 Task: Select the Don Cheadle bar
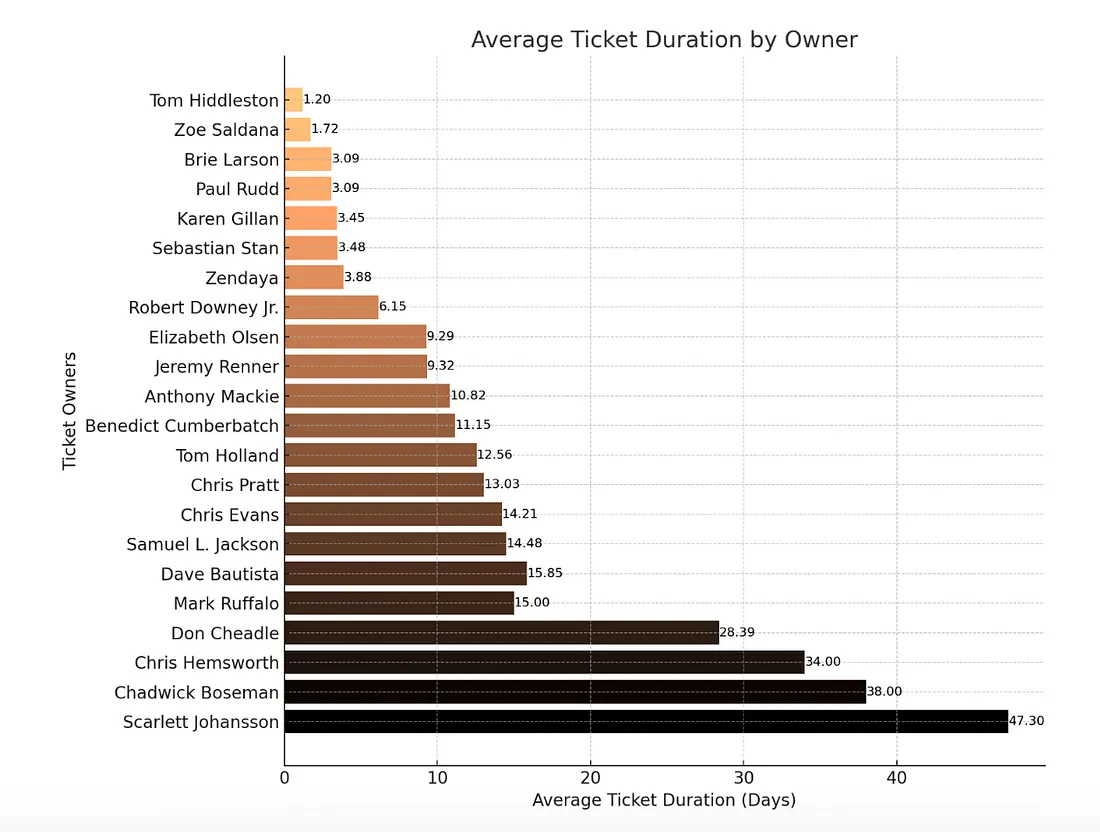[502, 633]
